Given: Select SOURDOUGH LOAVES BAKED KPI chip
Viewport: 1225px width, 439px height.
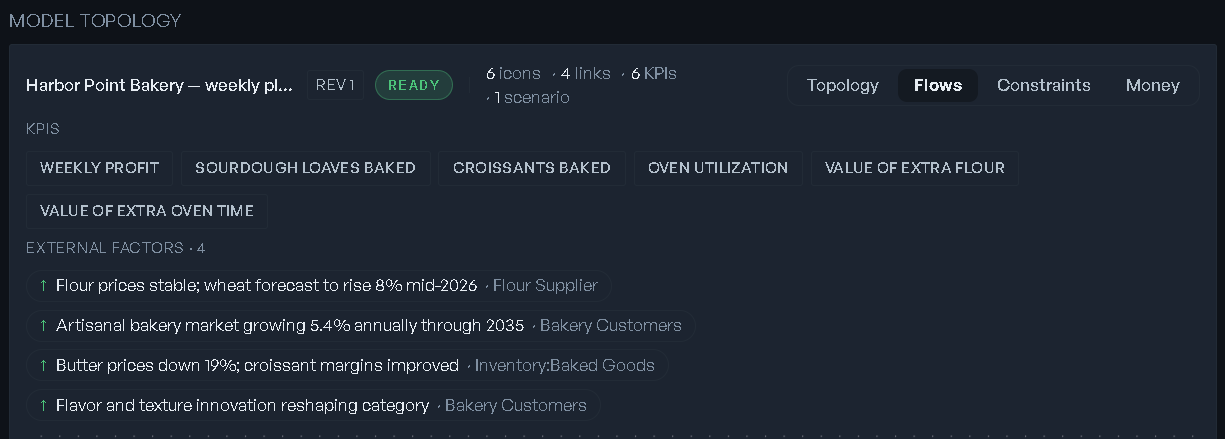Looking at the screenshot, I should [305, 168].
